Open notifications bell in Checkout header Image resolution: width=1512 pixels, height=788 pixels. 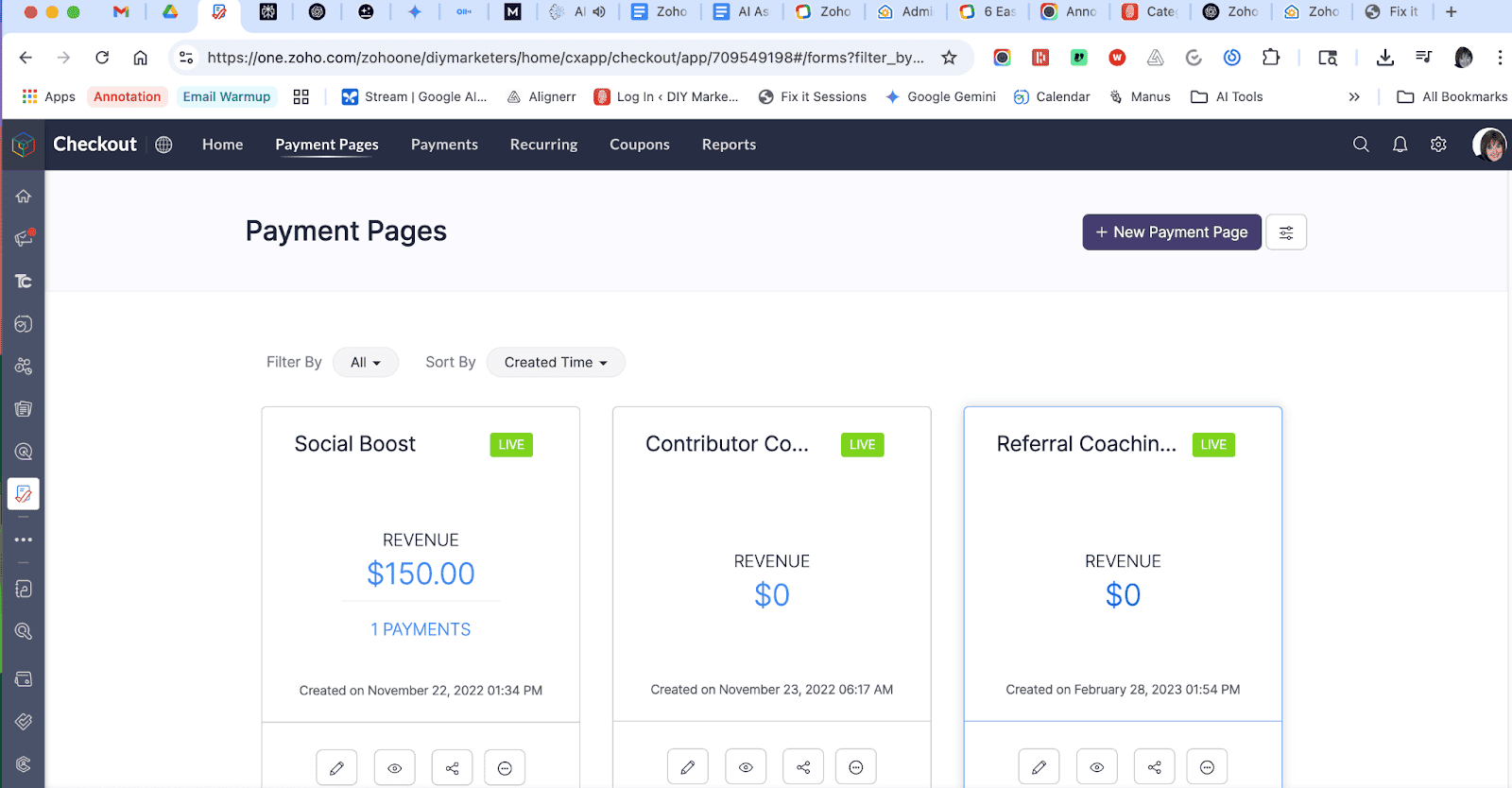click(1400, 145)
